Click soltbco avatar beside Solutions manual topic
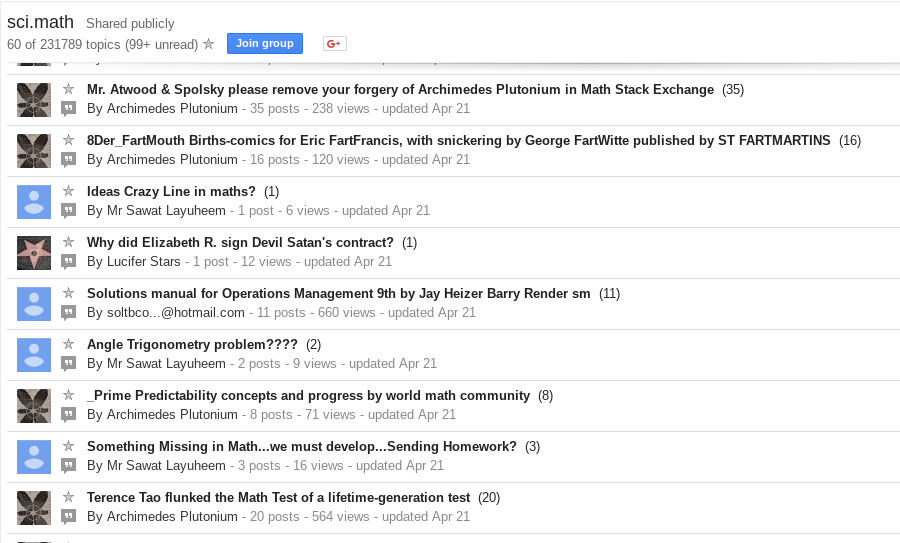Image resolution: width=900 pixels, height=543 pixels. (34, 303)
